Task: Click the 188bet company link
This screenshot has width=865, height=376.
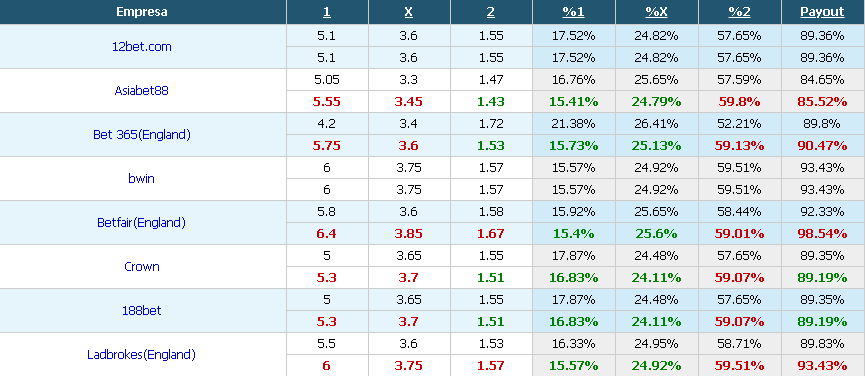Action: click(x=142, y=310)
